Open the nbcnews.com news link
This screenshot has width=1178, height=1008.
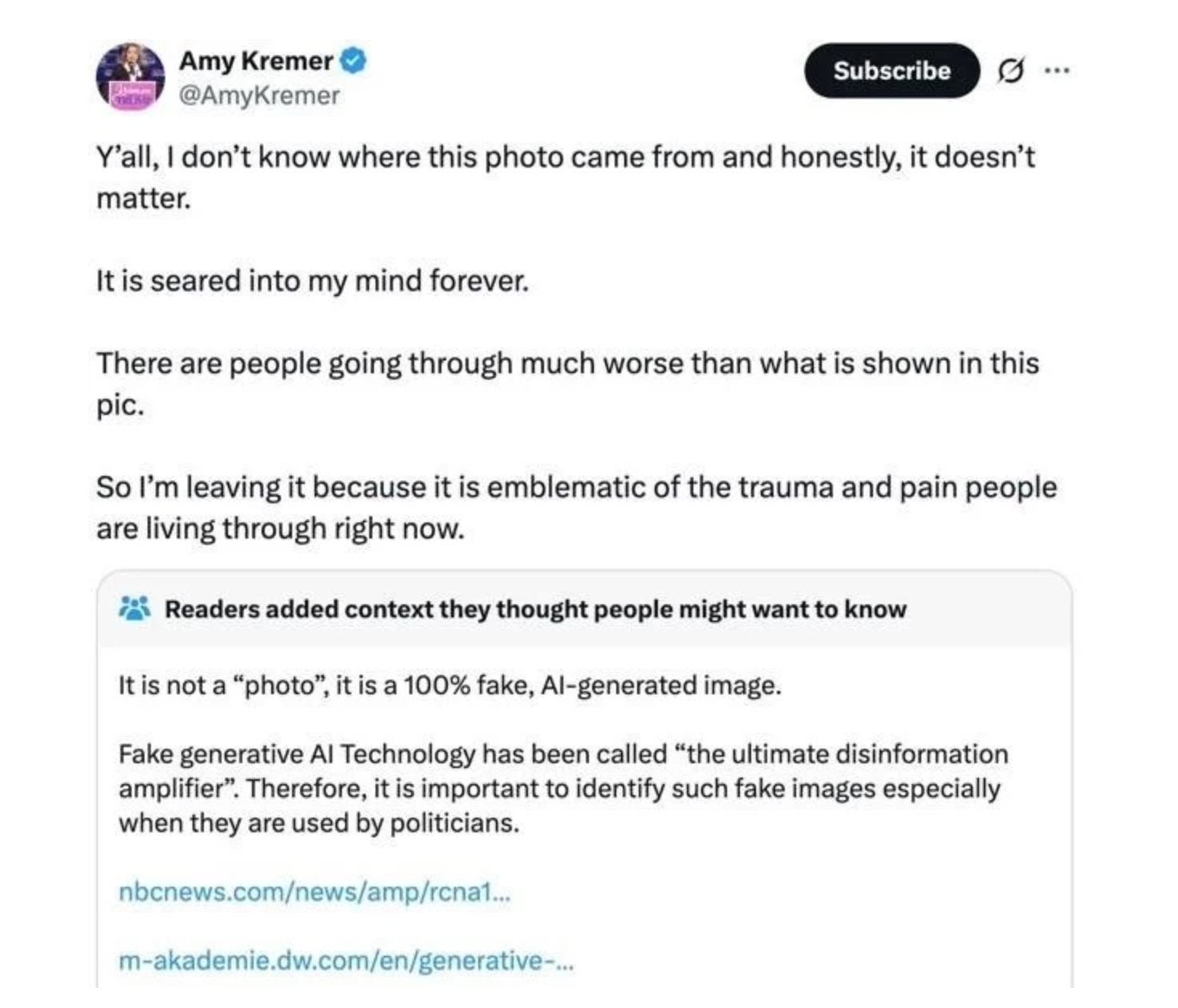314,892
